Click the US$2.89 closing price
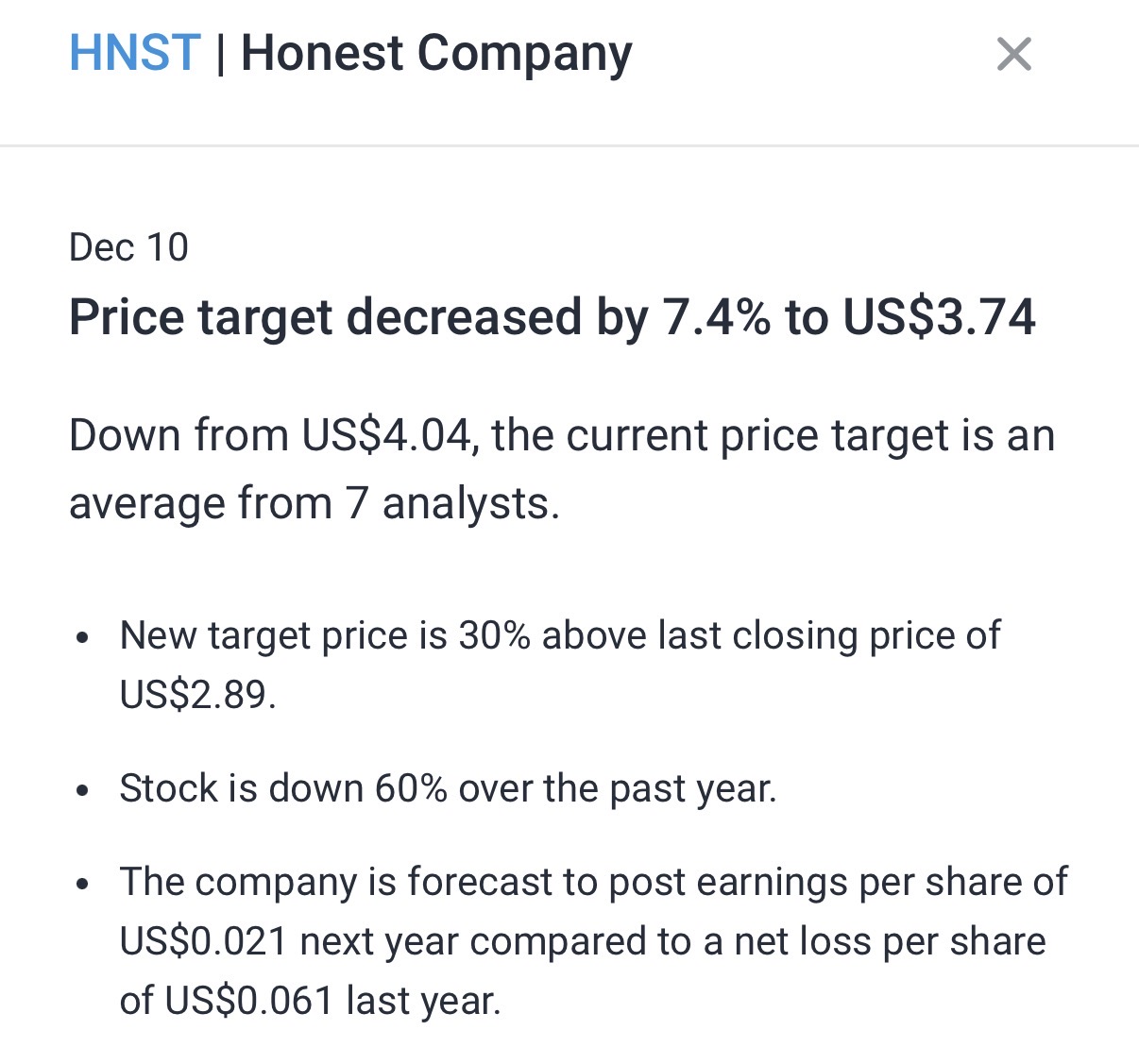Viewport: 1139px width, 1064px height. click(195, 695)
